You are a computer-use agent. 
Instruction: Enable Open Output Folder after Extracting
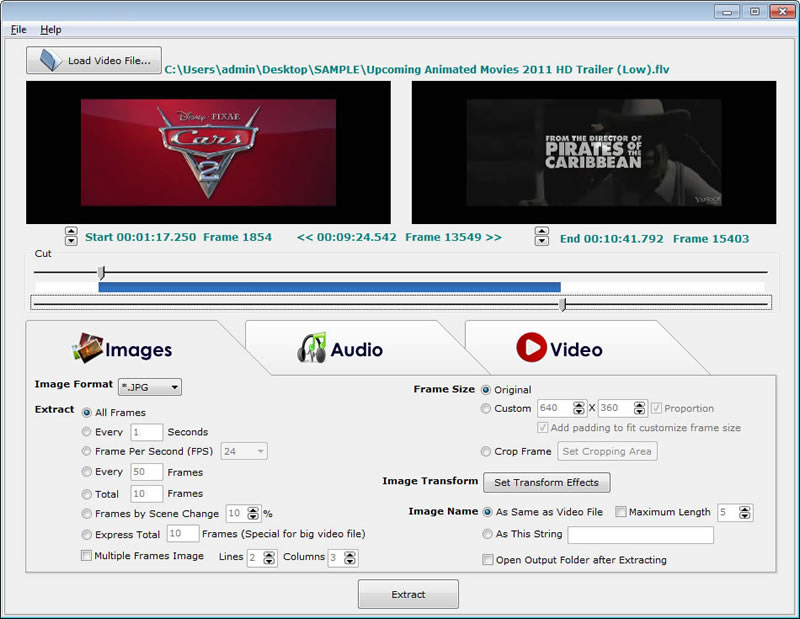pyautogui.click(x=487, y=561)
